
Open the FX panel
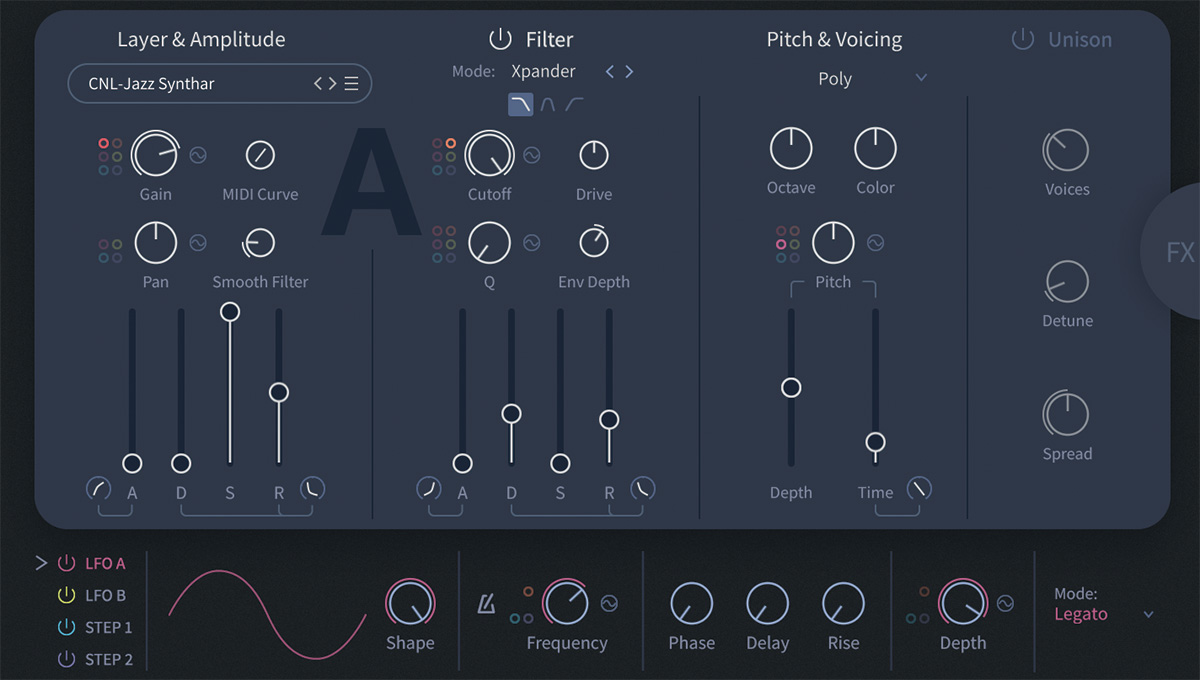1172,252
